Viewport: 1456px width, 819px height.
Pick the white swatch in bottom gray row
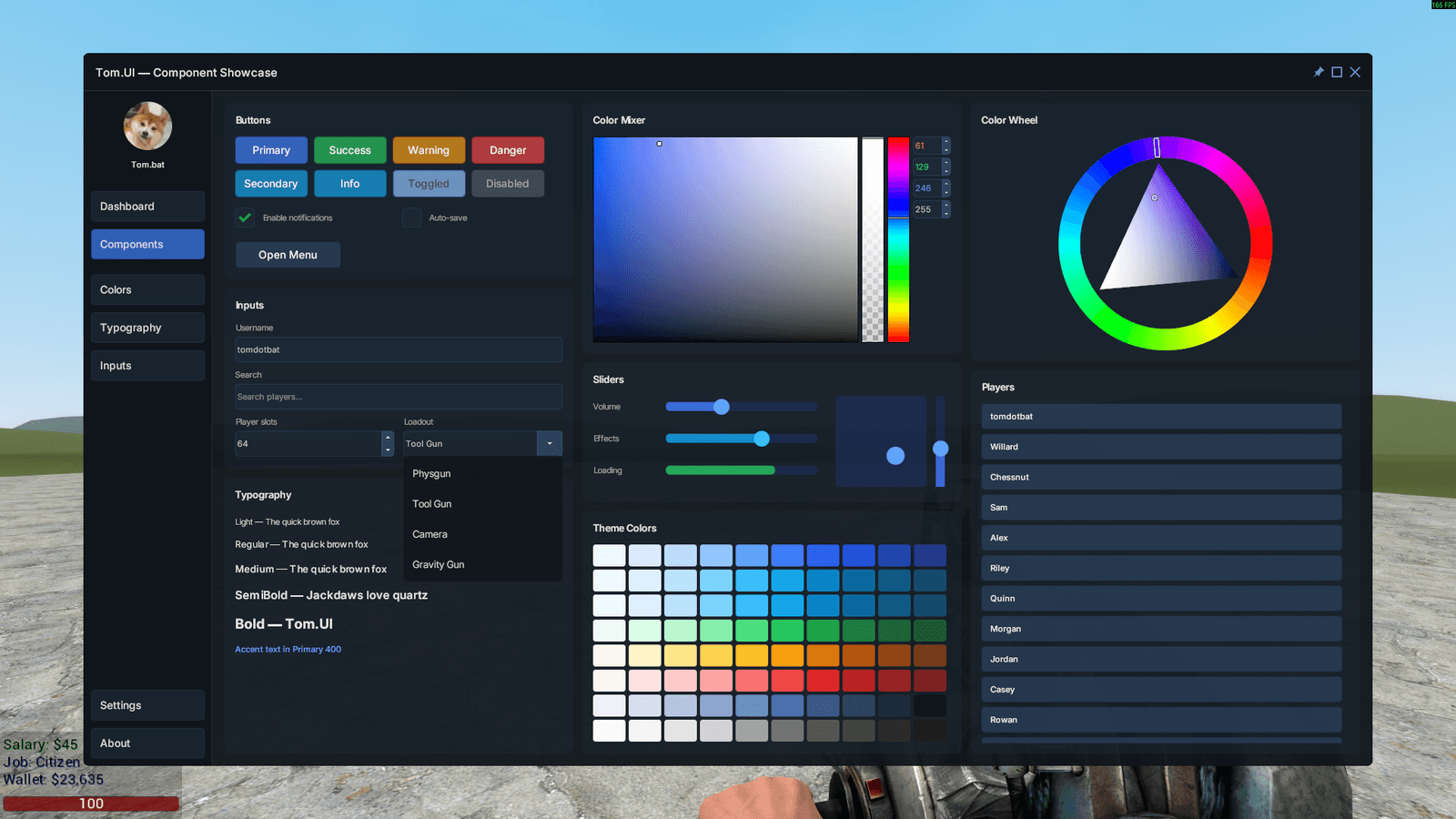pyautogui.click(x=609, y=731)
